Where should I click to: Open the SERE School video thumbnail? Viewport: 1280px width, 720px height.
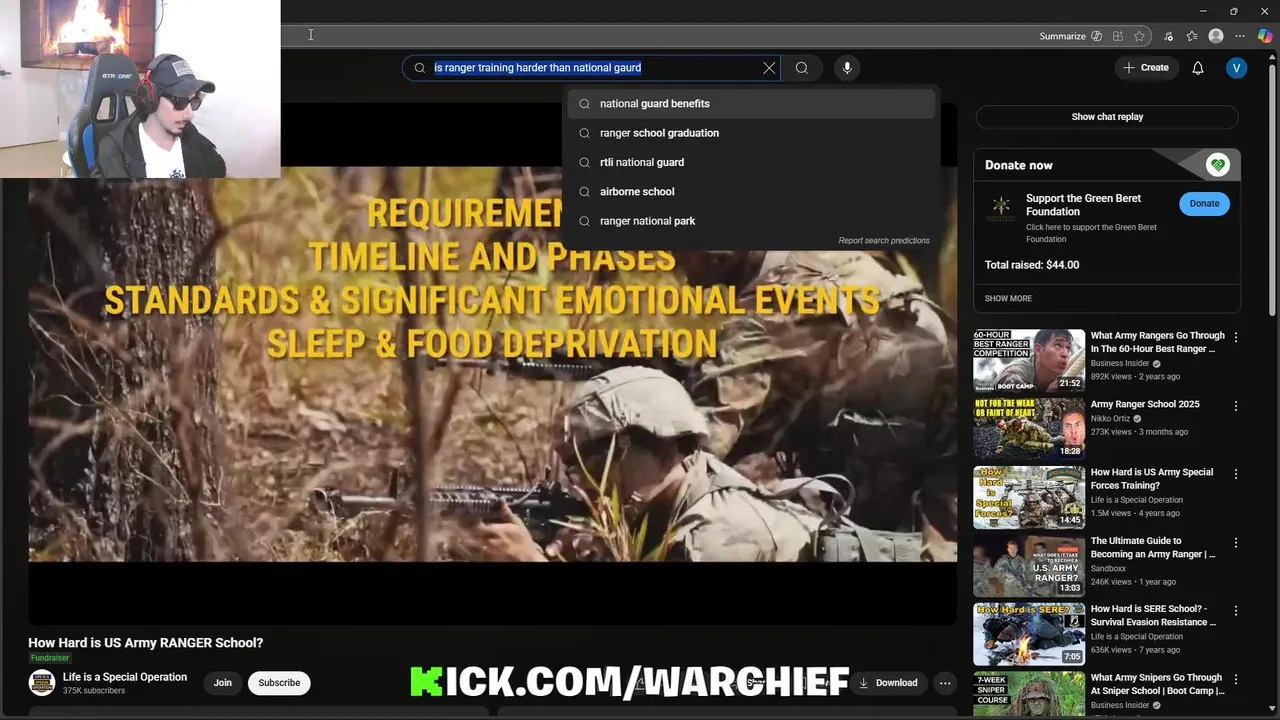pyautogui.click(x=1029, y=635)
